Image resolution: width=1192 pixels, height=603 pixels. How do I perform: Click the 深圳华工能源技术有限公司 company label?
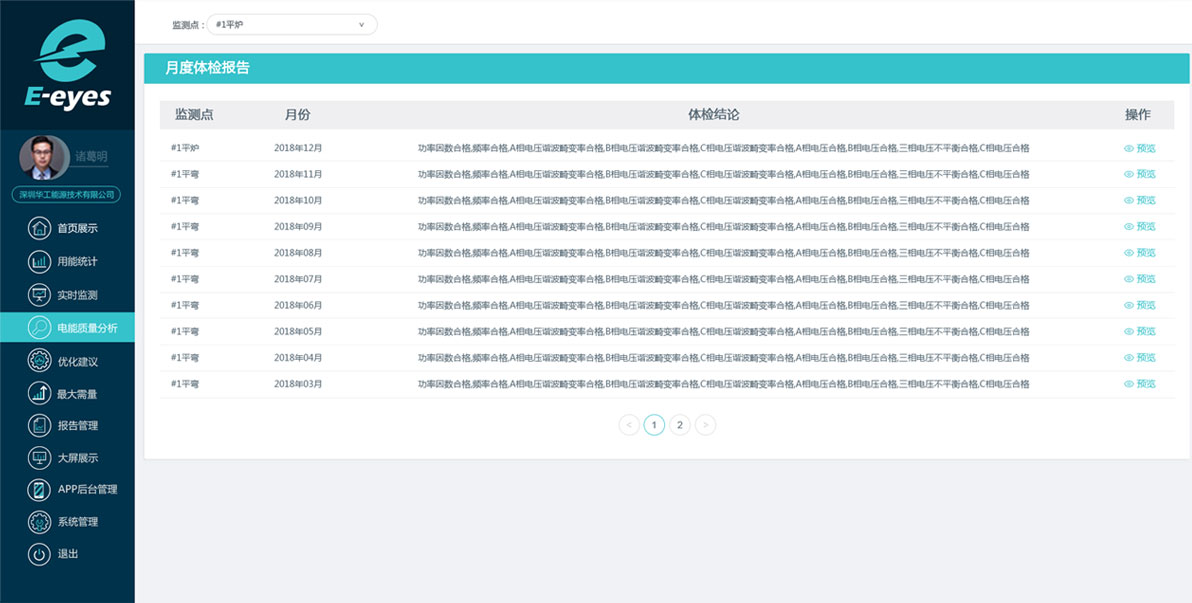coord(67,195)
